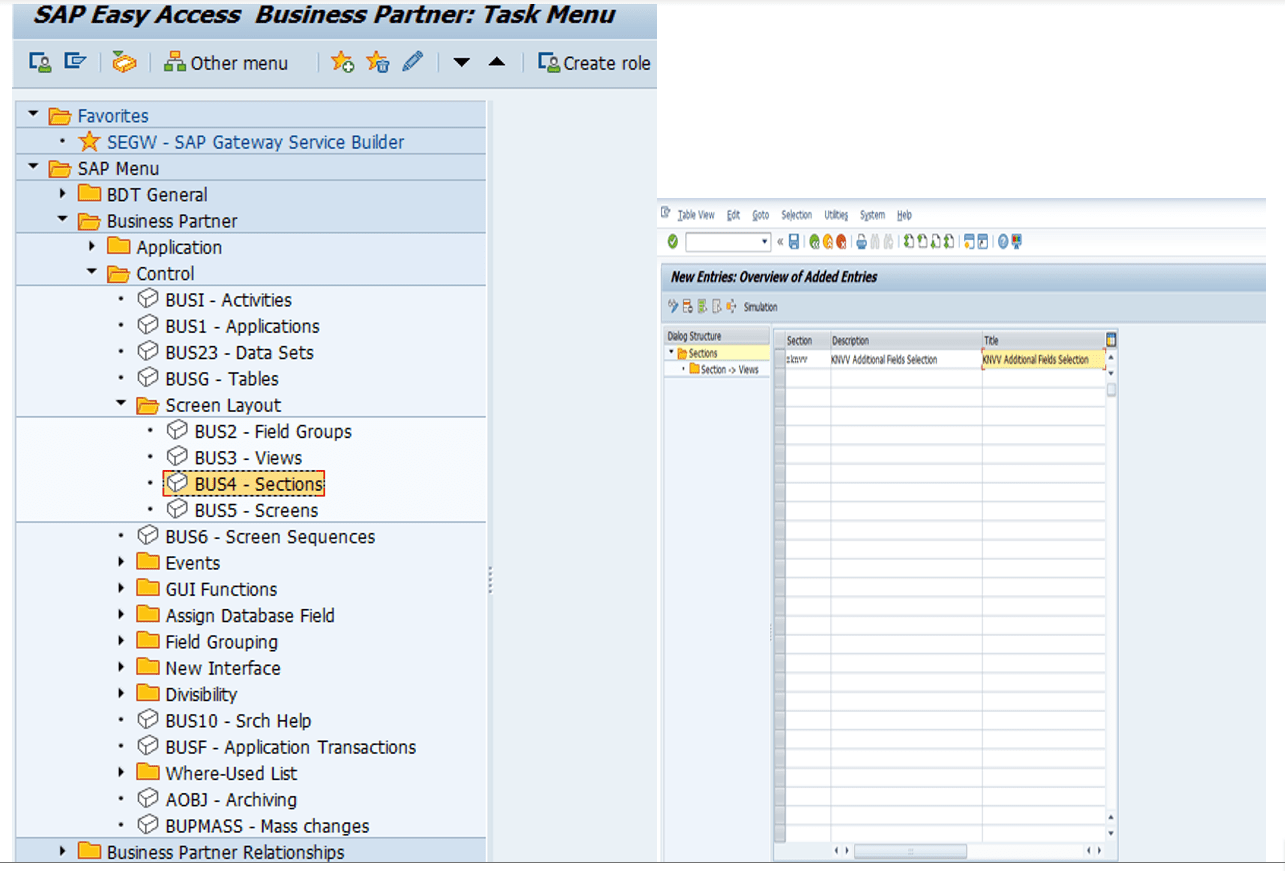Open the Goto menu
This screenshot has width=1285, height=871.
coord(761,215)
